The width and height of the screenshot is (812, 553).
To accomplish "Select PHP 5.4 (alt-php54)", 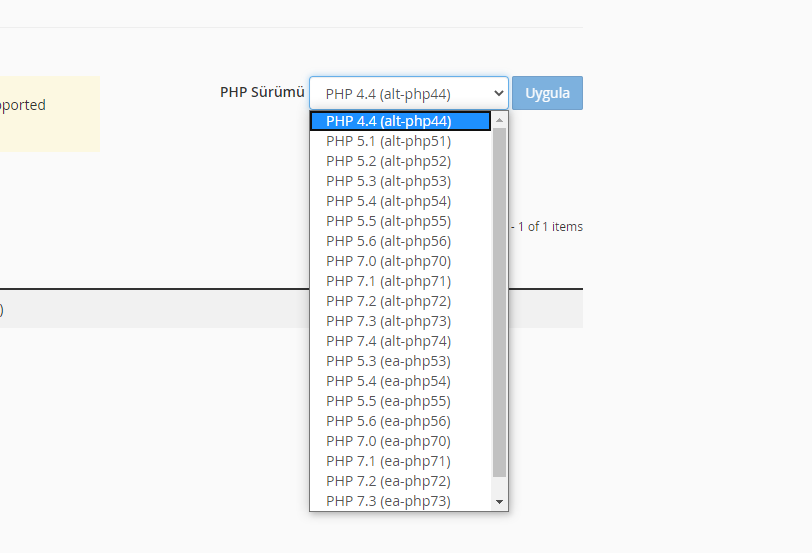I will pyautogui.click(x=400, y=201).
